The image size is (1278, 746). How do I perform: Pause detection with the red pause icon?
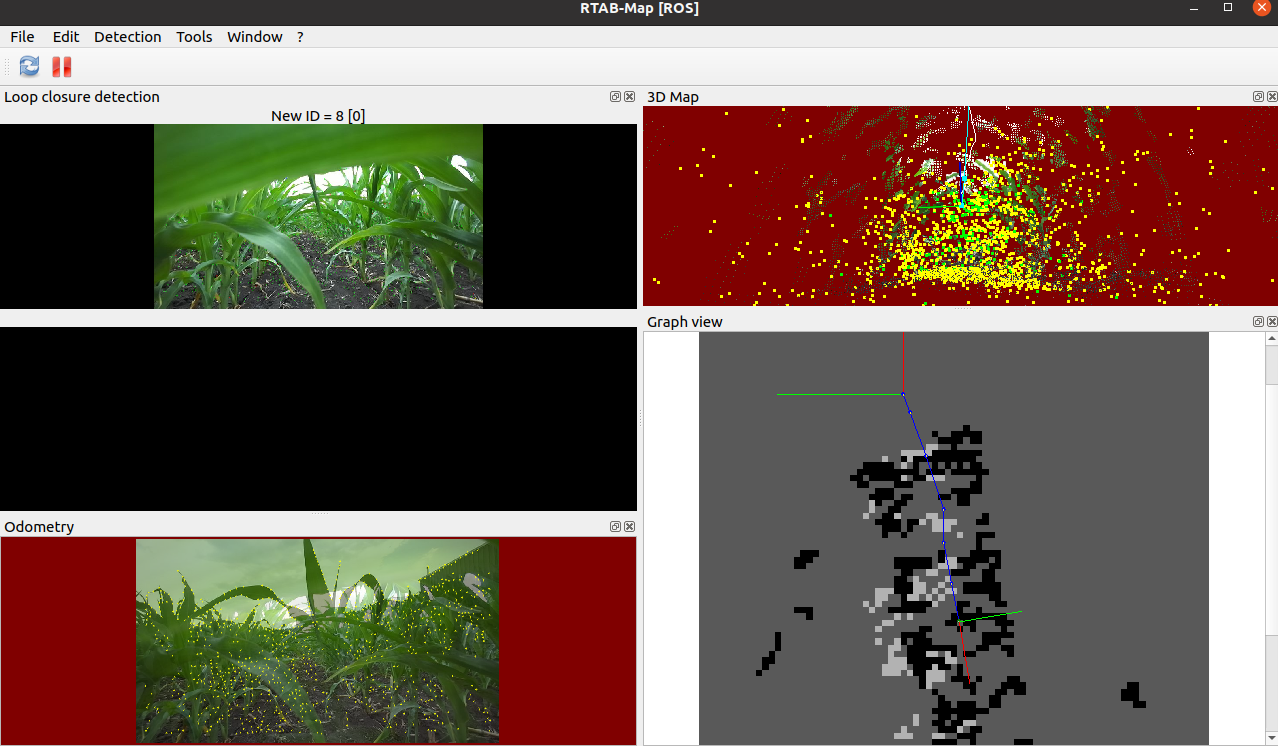click(62, 67)
